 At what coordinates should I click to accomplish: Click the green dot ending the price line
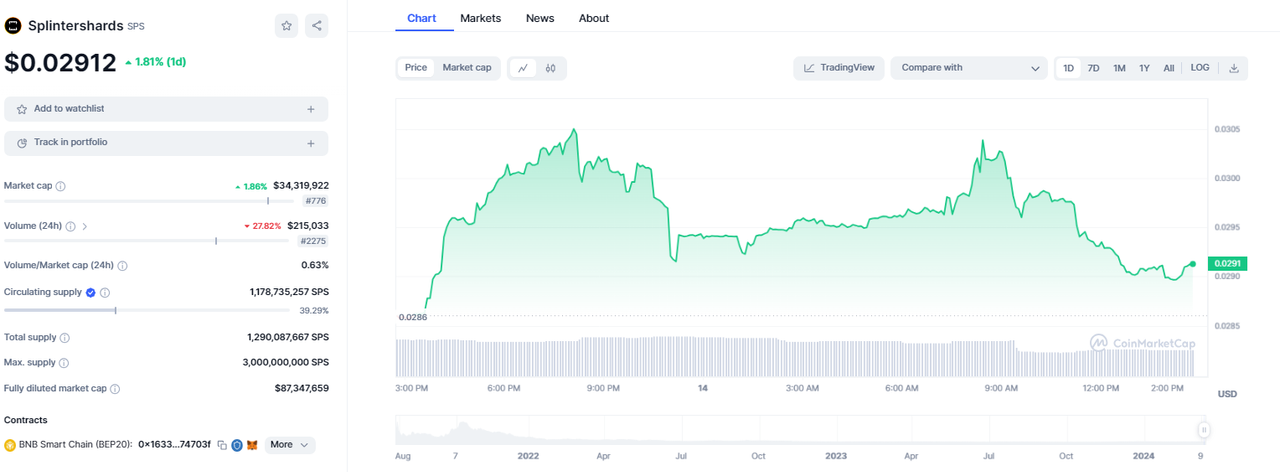point(1193,264)
